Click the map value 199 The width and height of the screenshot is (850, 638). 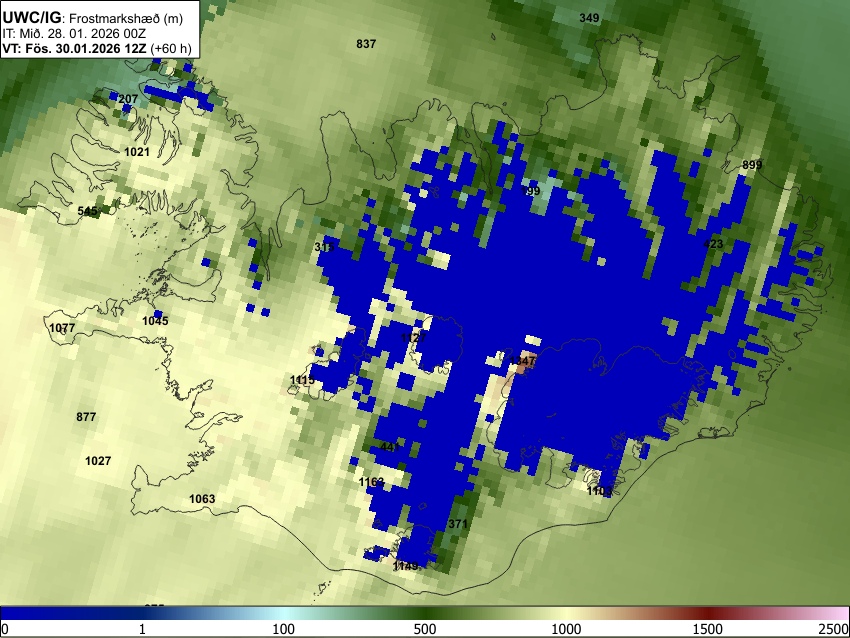coord(530,191)
